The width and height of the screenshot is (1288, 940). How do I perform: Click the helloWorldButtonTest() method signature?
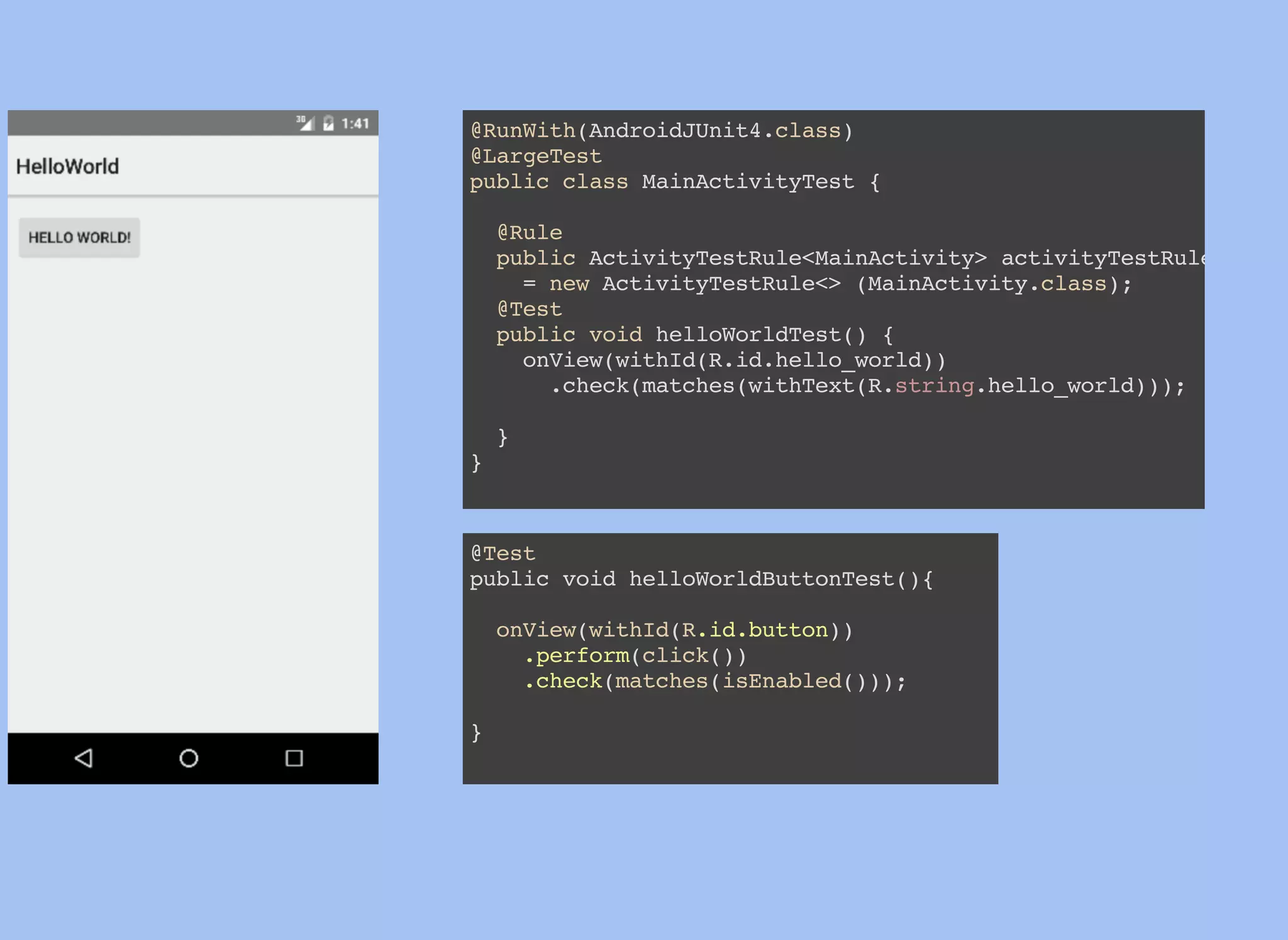point(701,579)
